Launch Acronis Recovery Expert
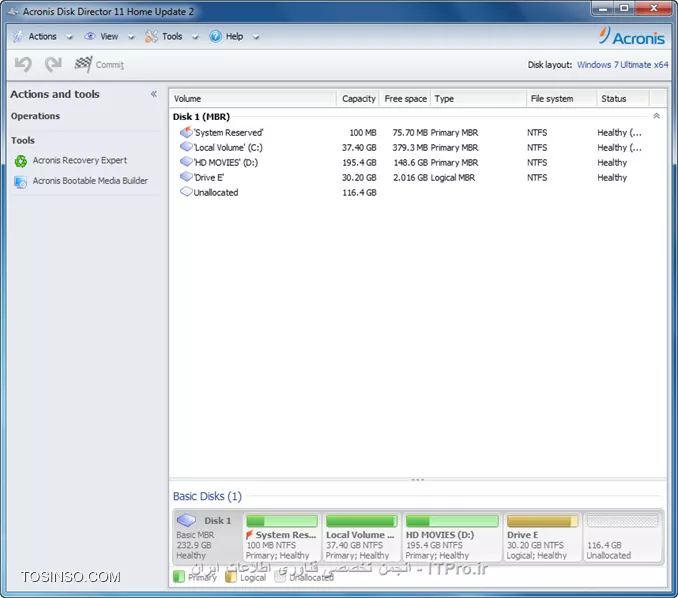This screenshot has width=678, height=598. [x=80, y=160]
